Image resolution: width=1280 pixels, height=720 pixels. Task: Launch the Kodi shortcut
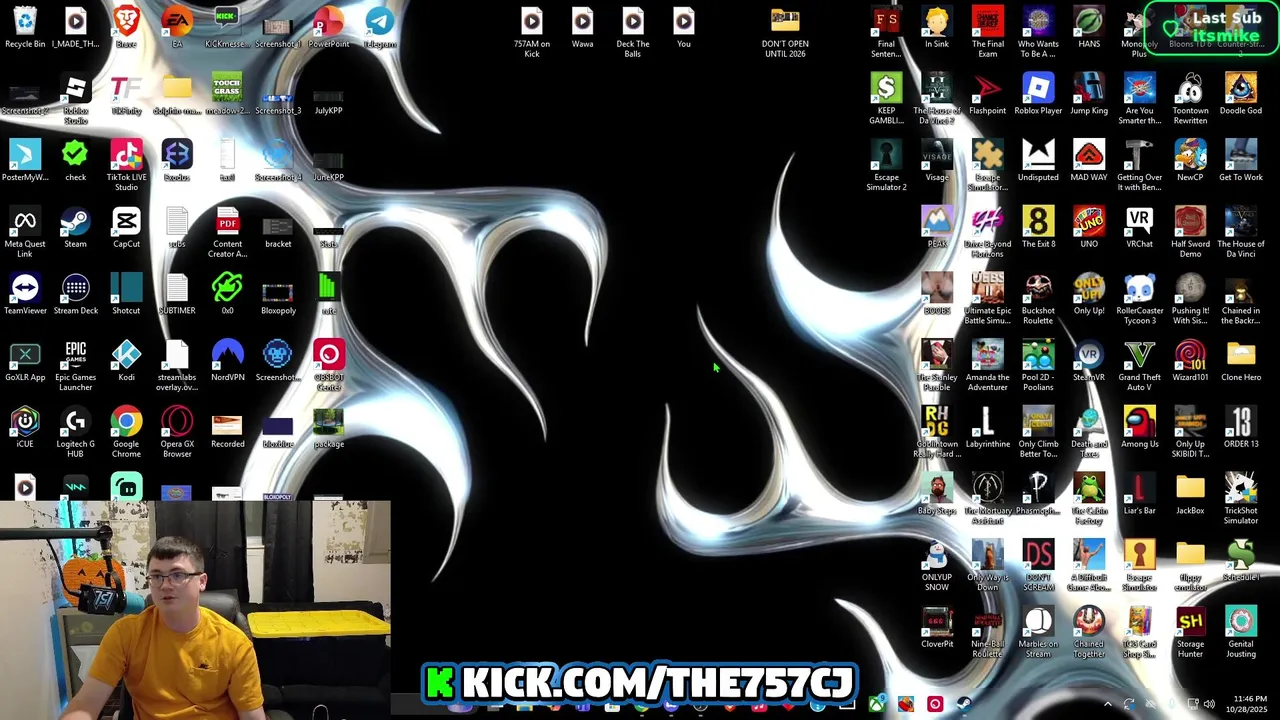(126, 361)
